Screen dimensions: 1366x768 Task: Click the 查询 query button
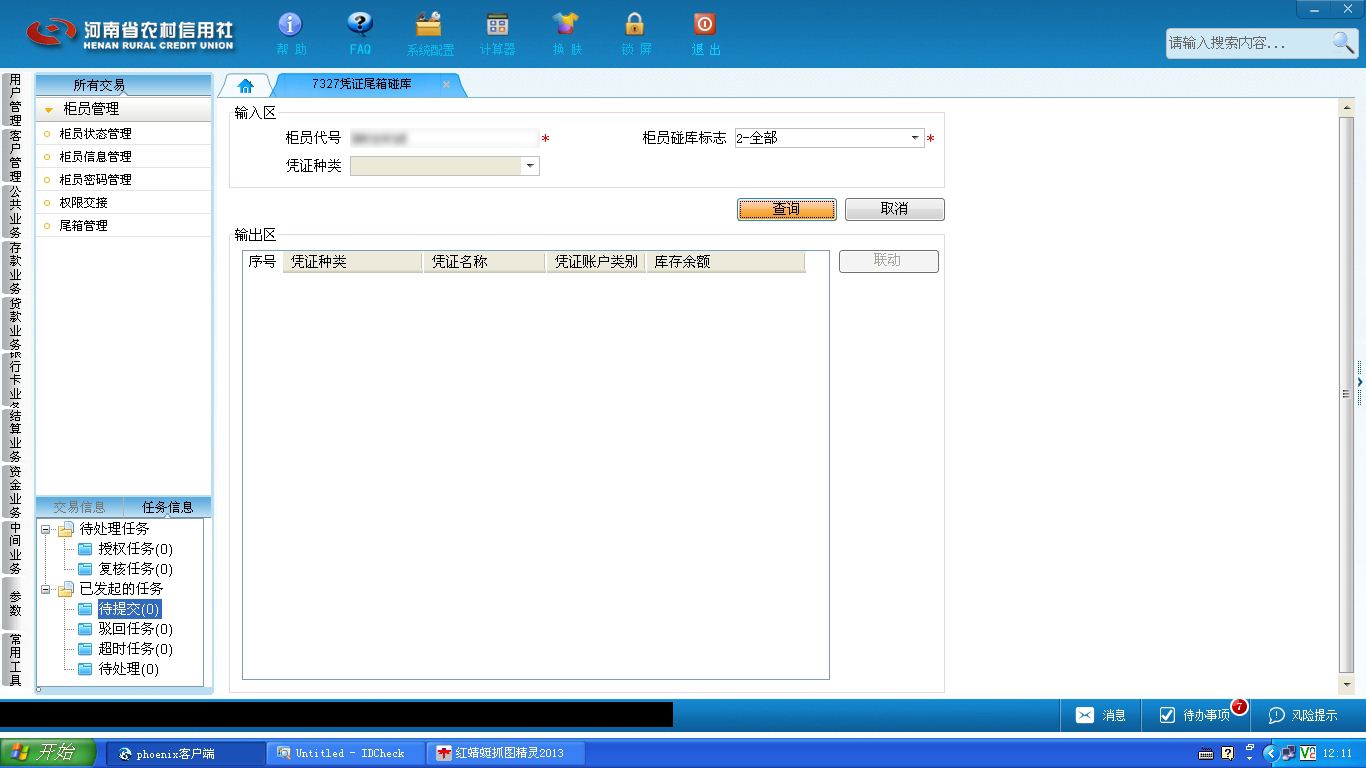coord(787,209)
